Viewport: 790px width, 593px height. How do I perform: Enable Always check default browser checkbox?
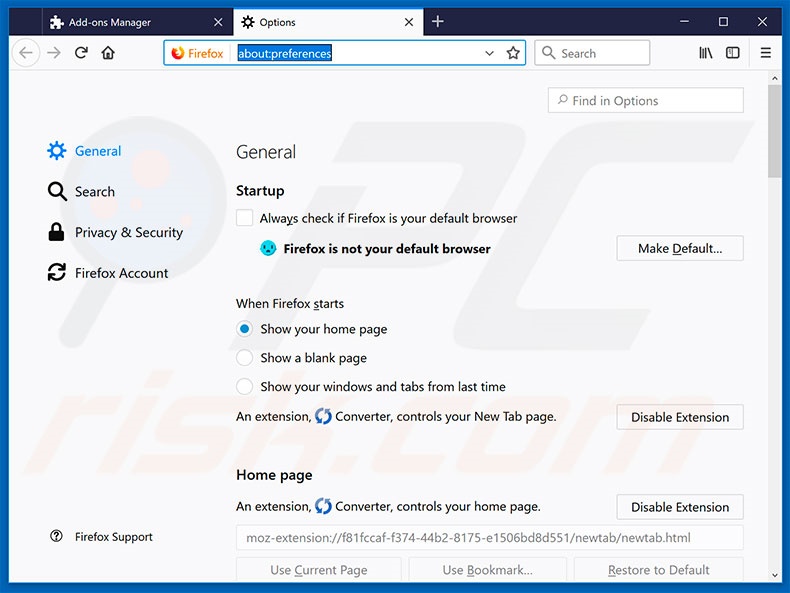click(245, 218)
